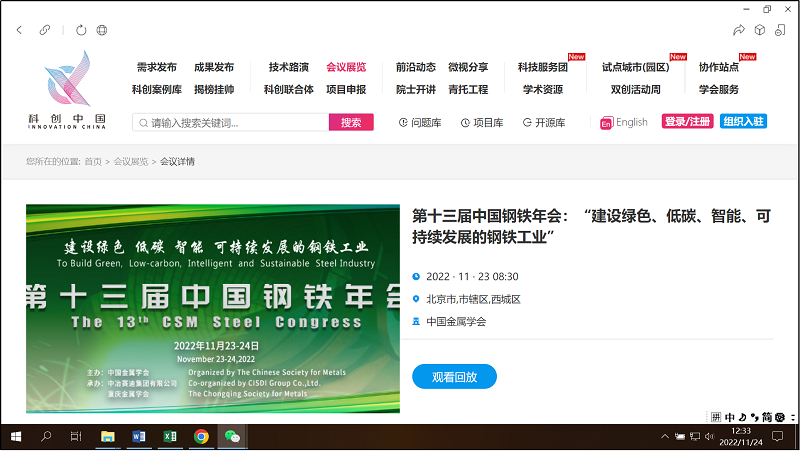Go to 首页 in breadcrumb

[93, 162]
